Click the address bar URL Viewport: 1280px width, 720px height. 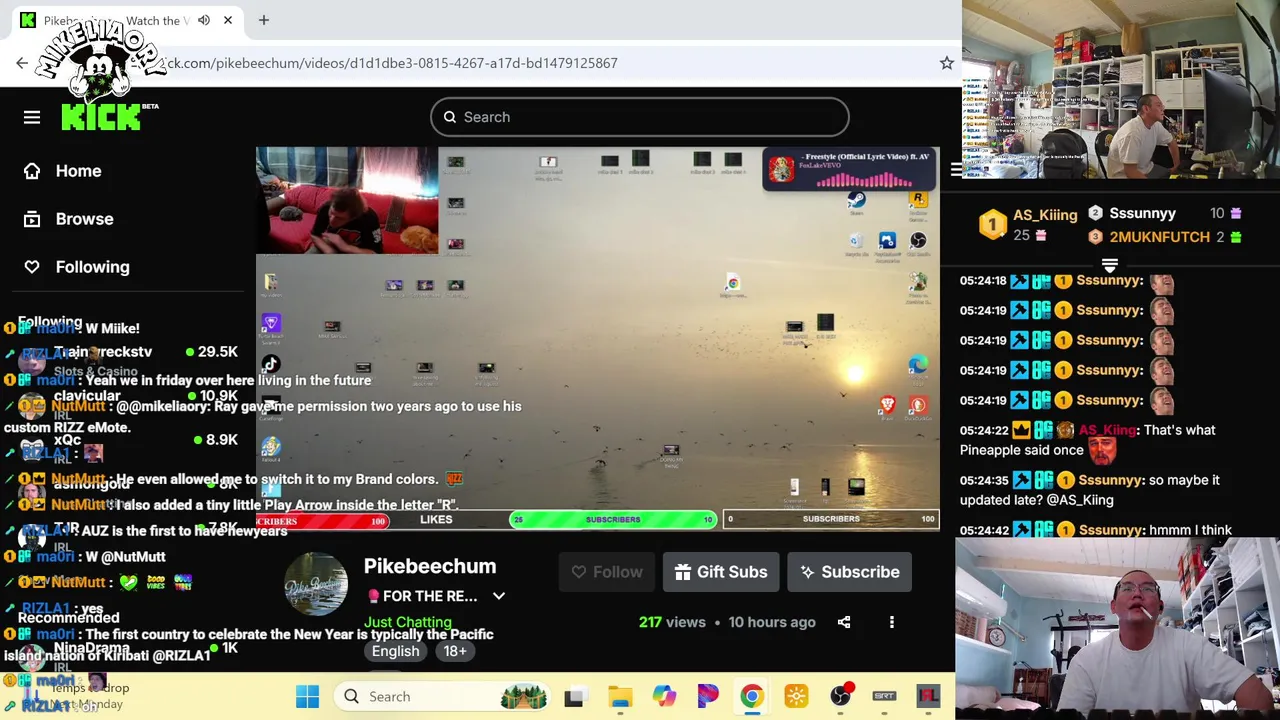coord(390,63)
